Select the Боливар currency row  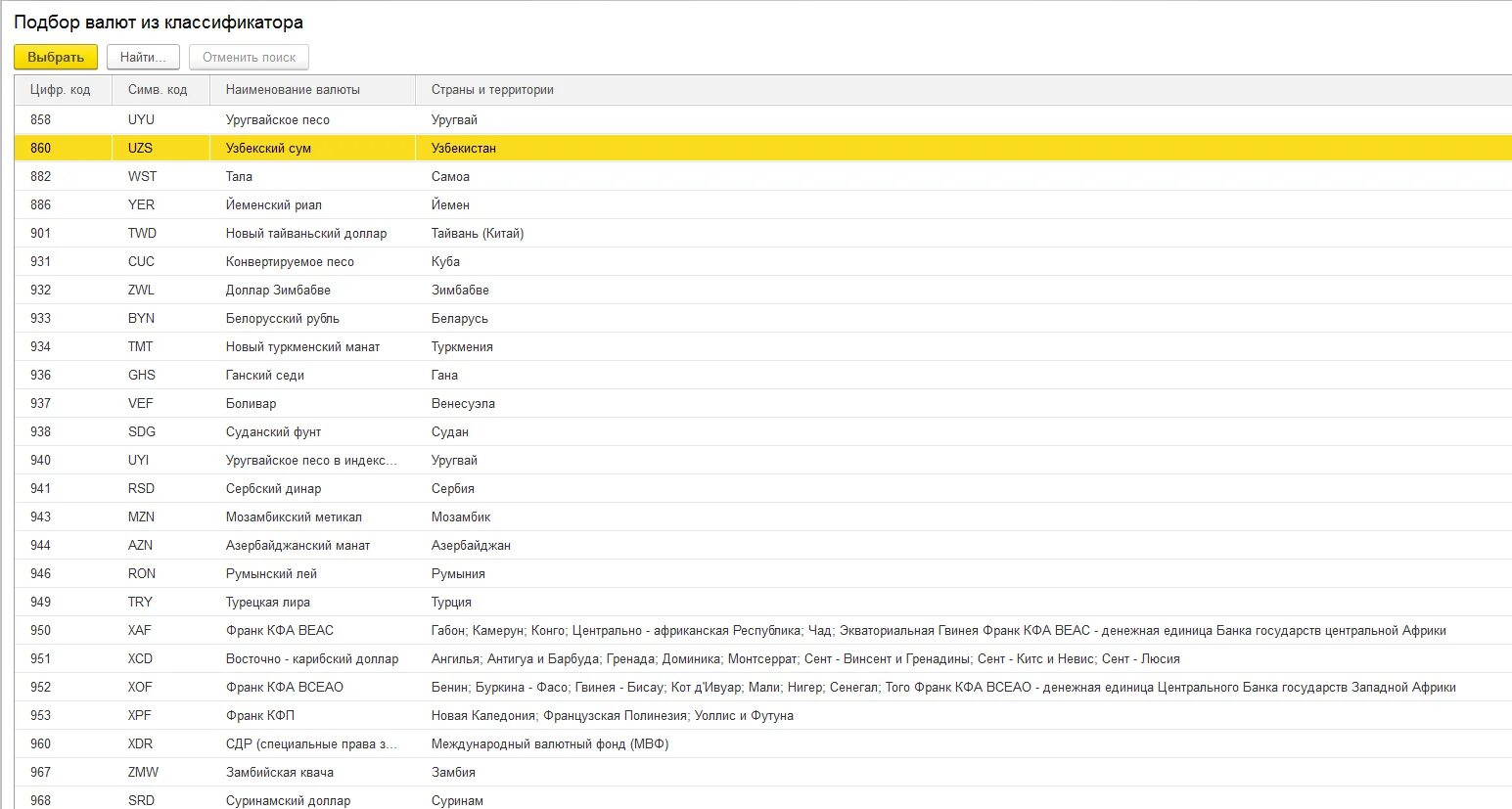(763, 403)
